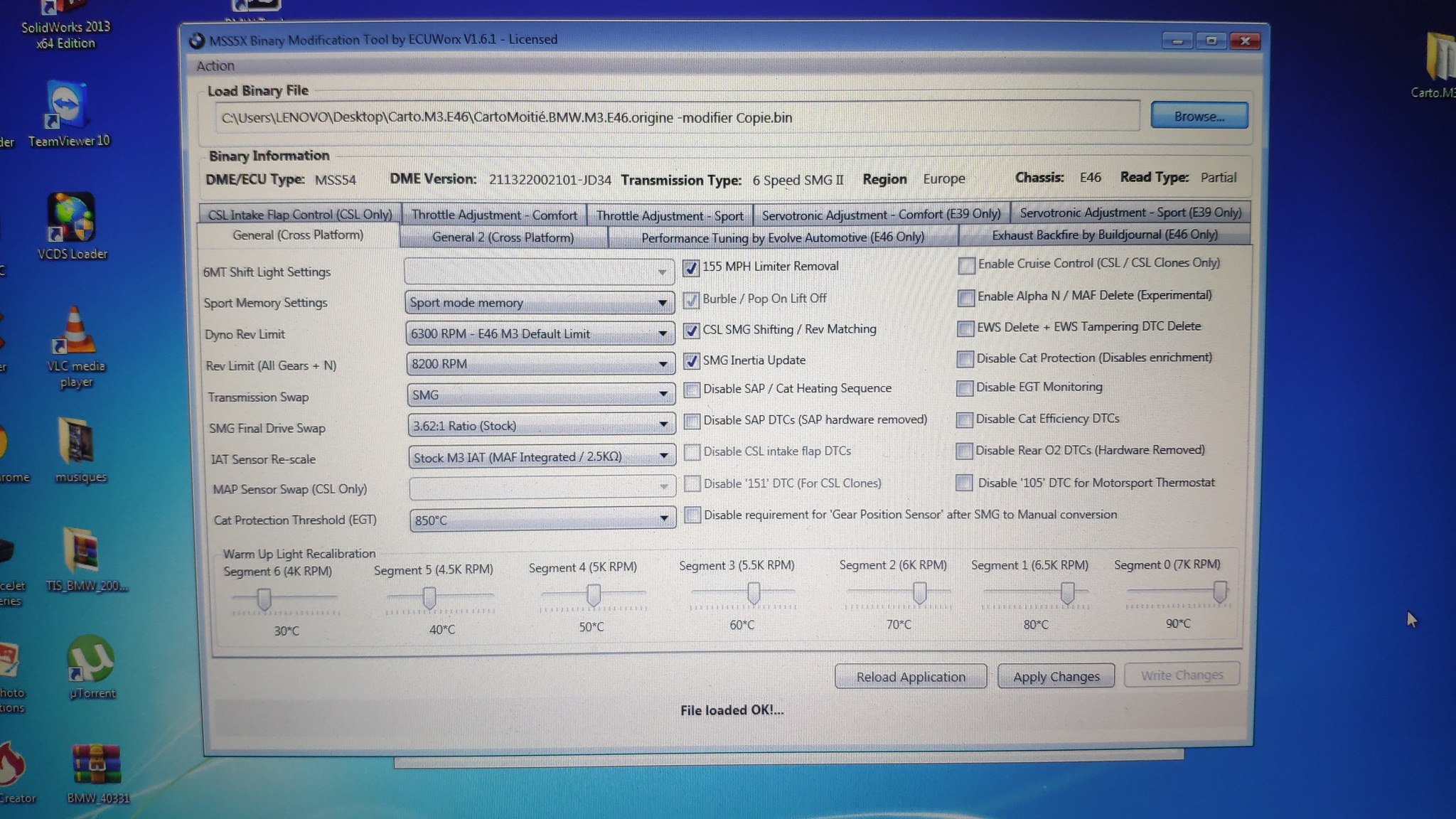1456x819 pixels.
Task: Toggle 155 MPH Limiter Removal checkbox
Action: tap(690, 267)
